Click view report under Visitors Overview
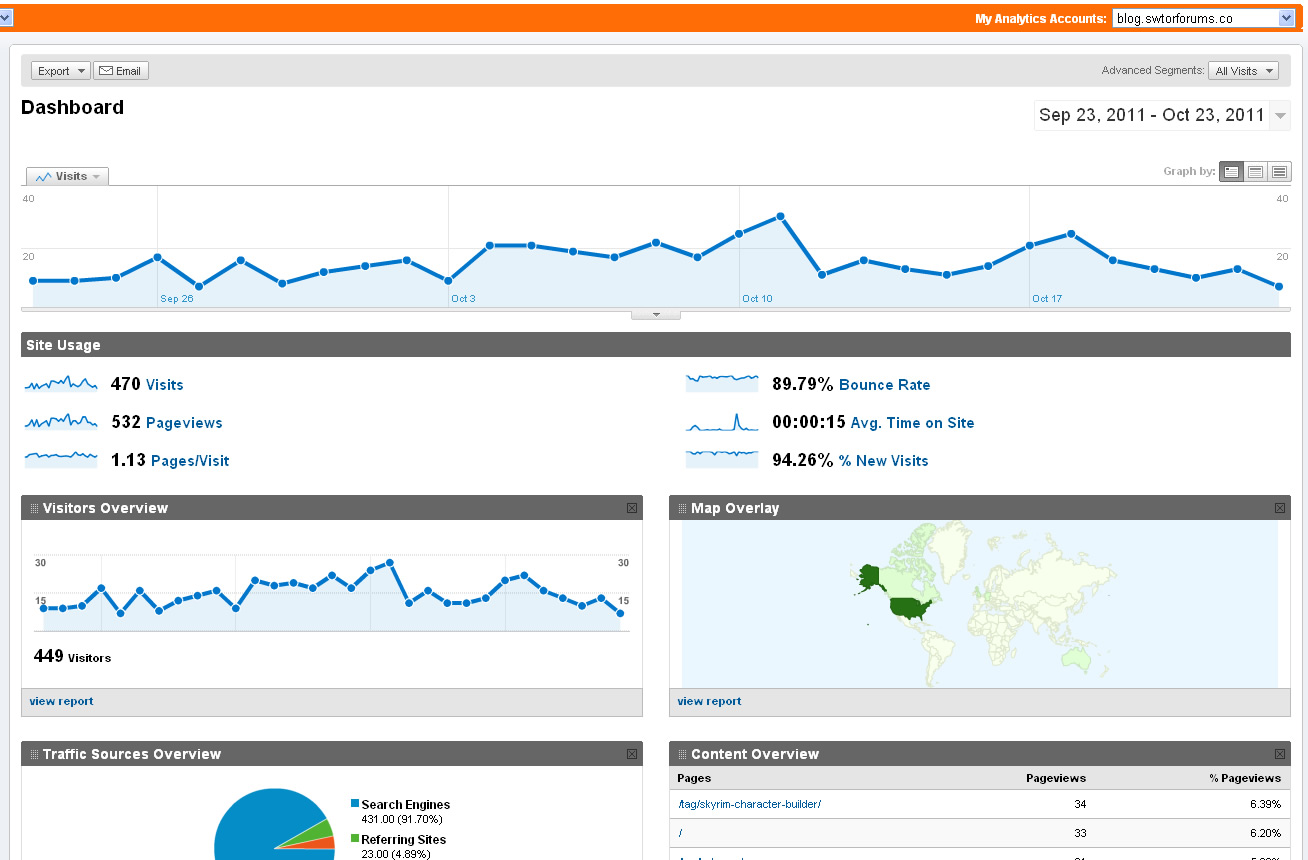 (x=61, y=701)
